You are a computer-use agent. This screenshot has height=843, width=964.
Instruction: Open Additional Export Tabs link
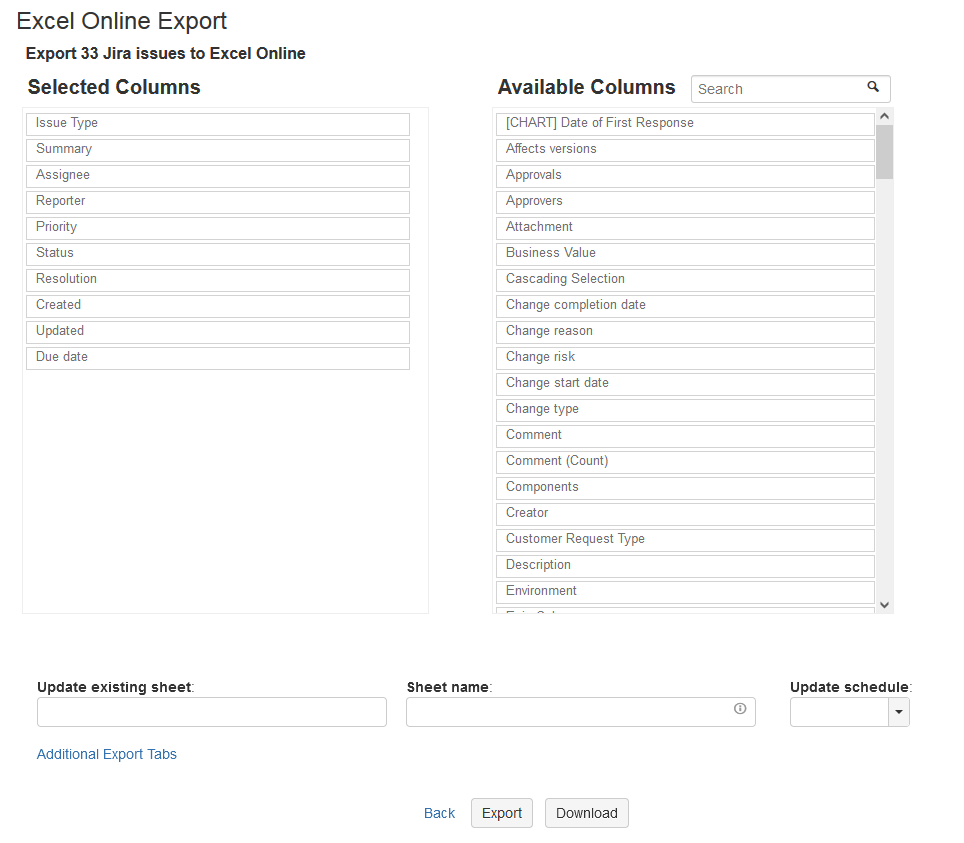(107, 754)
